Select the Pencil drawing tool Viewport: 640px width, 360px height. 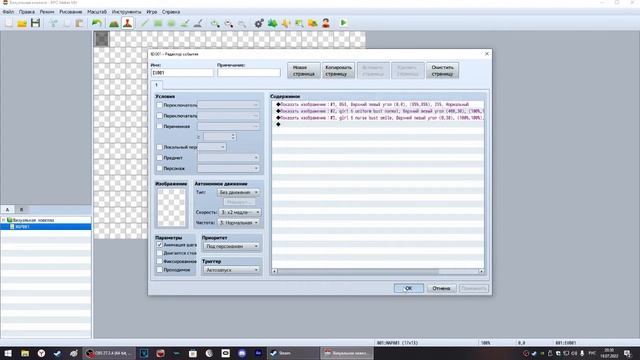point(144,23)
